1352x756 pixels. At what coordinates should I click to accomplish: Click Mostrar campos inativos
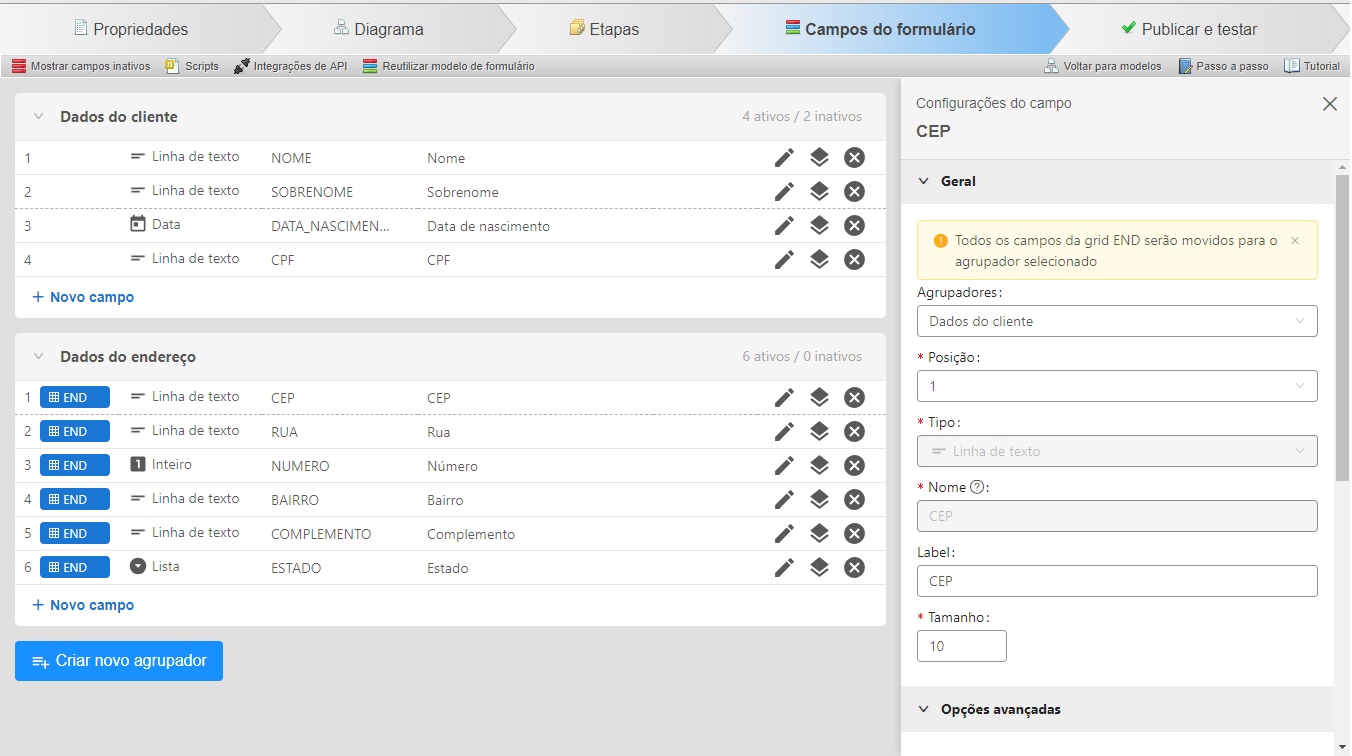81,66
